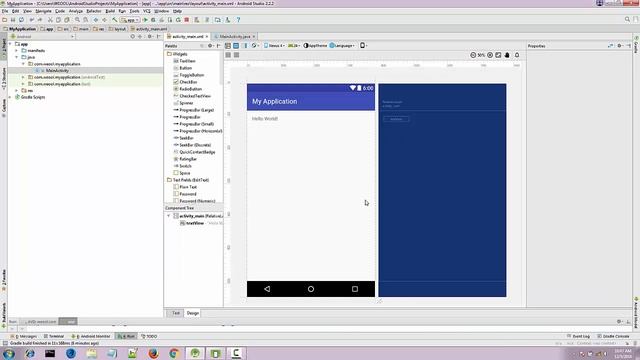Open the Nexus 4 device dropdown
The image size is (640, 360).
[x=274, y=46]
